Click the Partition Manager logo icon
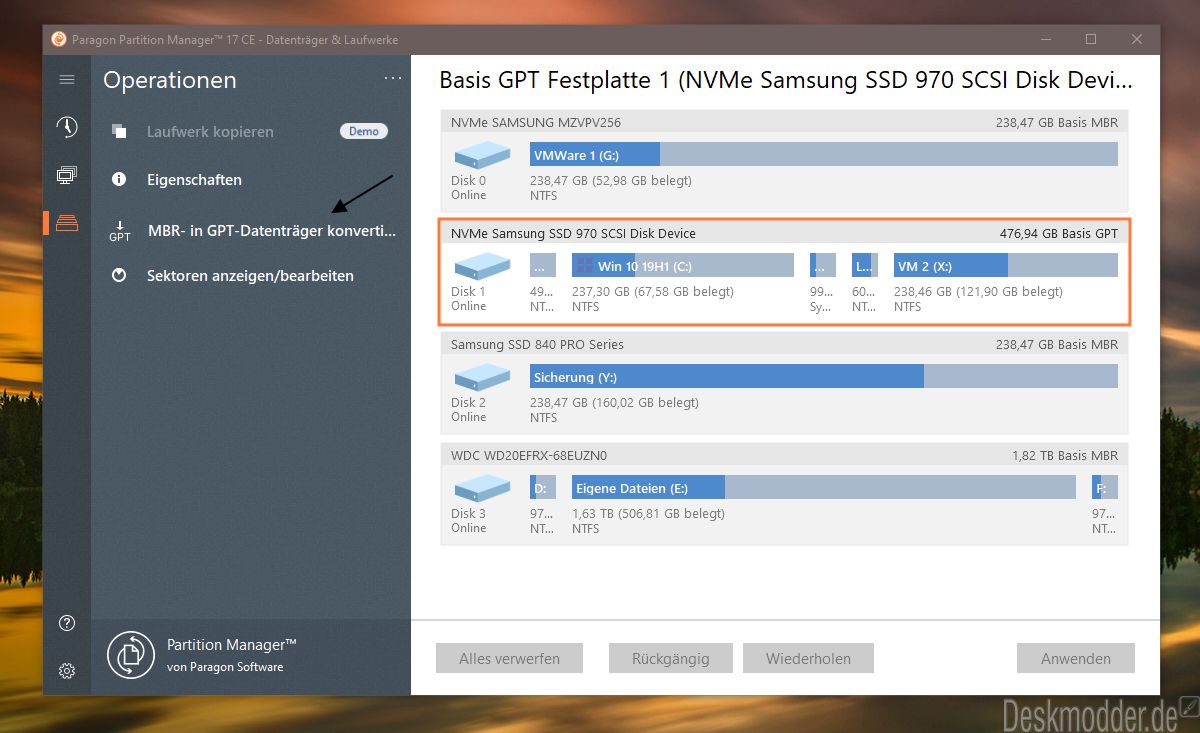Viewport: 1200px width, 733px height. (131, 655)
